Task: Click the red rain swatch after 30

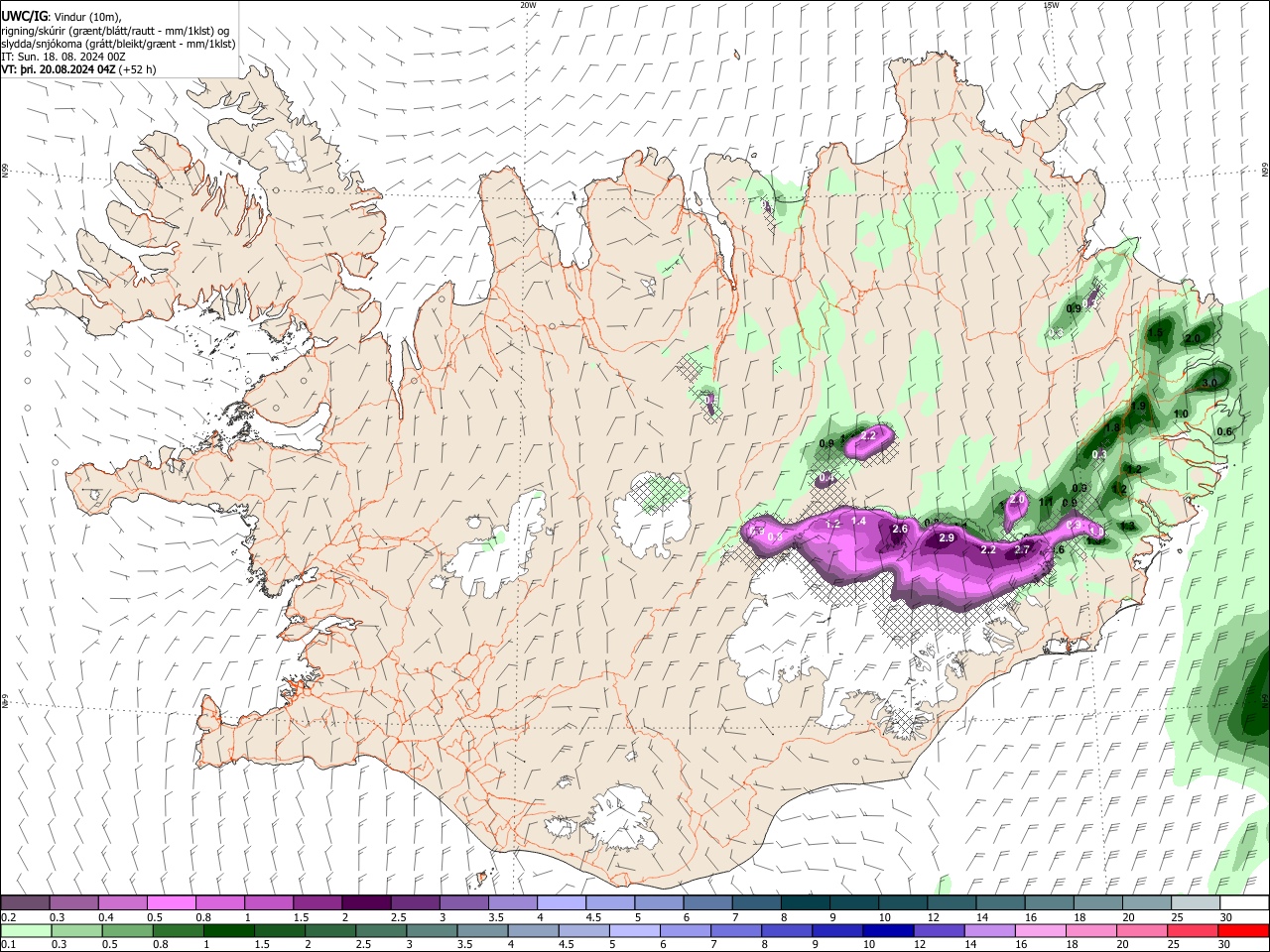Action: [x=1243, y=930]
